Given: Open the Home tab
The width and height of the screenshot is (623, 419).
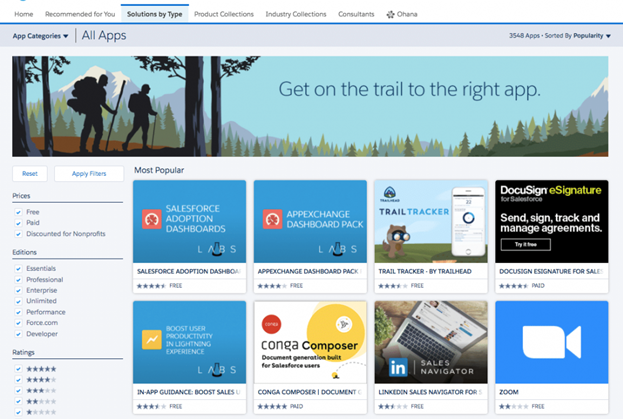Looking at the screenshot, I should point(24,14).
